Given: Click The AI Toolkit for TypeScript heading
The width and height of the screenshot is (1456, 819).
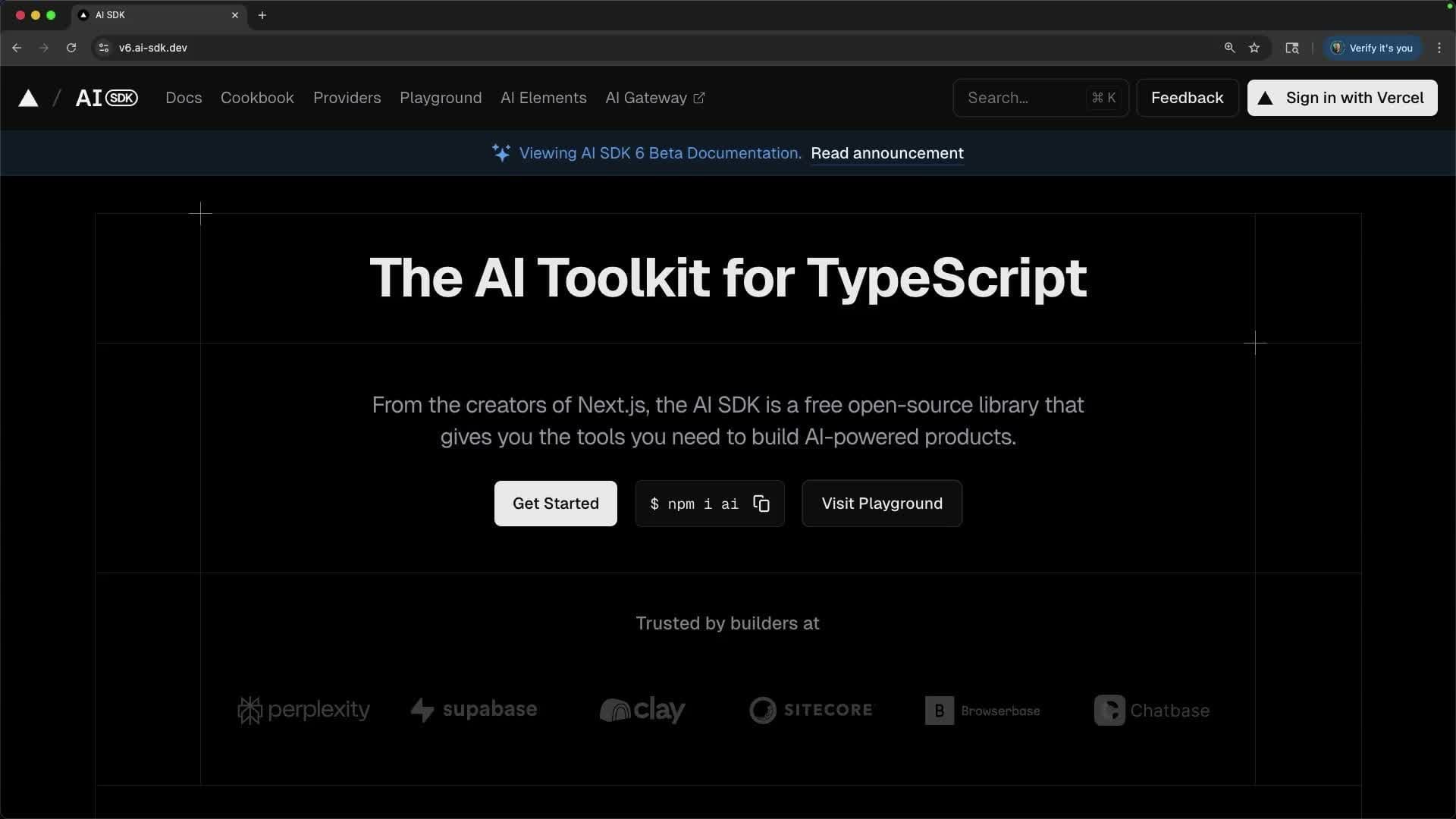Looking at the screenshot, I should coord(728,278).
